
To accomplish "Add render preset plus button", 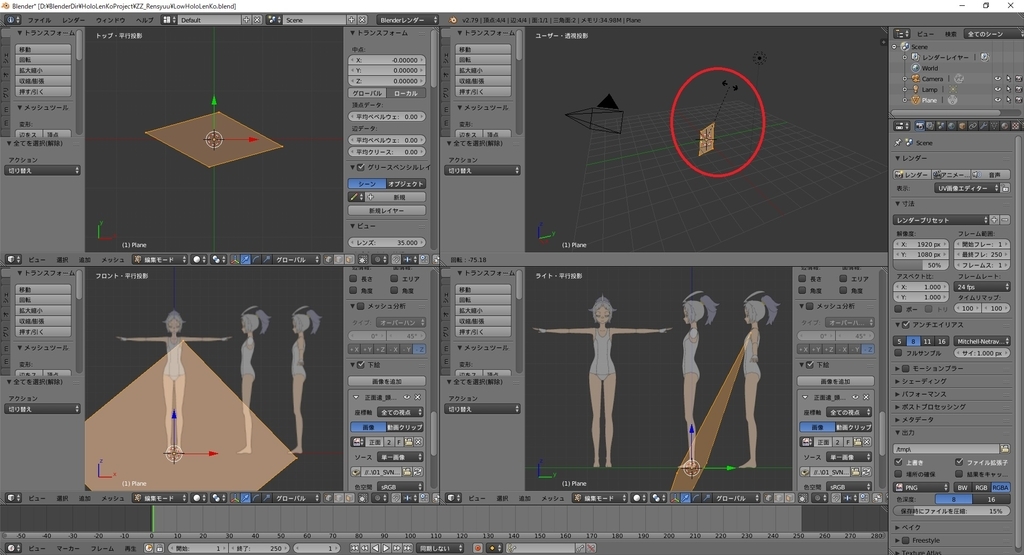I will click(994, 220).
